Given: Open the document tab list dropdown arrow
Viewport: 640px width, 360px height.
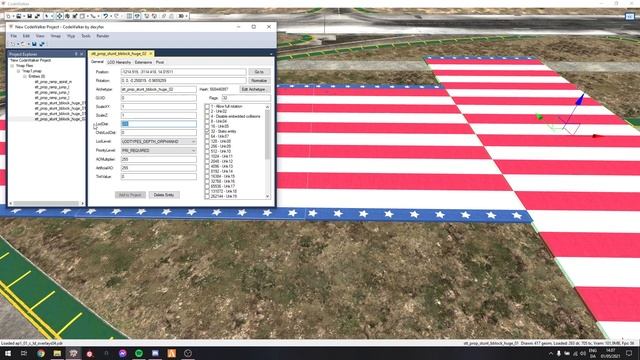Looking at the screenshot, I should coord(271,54).
